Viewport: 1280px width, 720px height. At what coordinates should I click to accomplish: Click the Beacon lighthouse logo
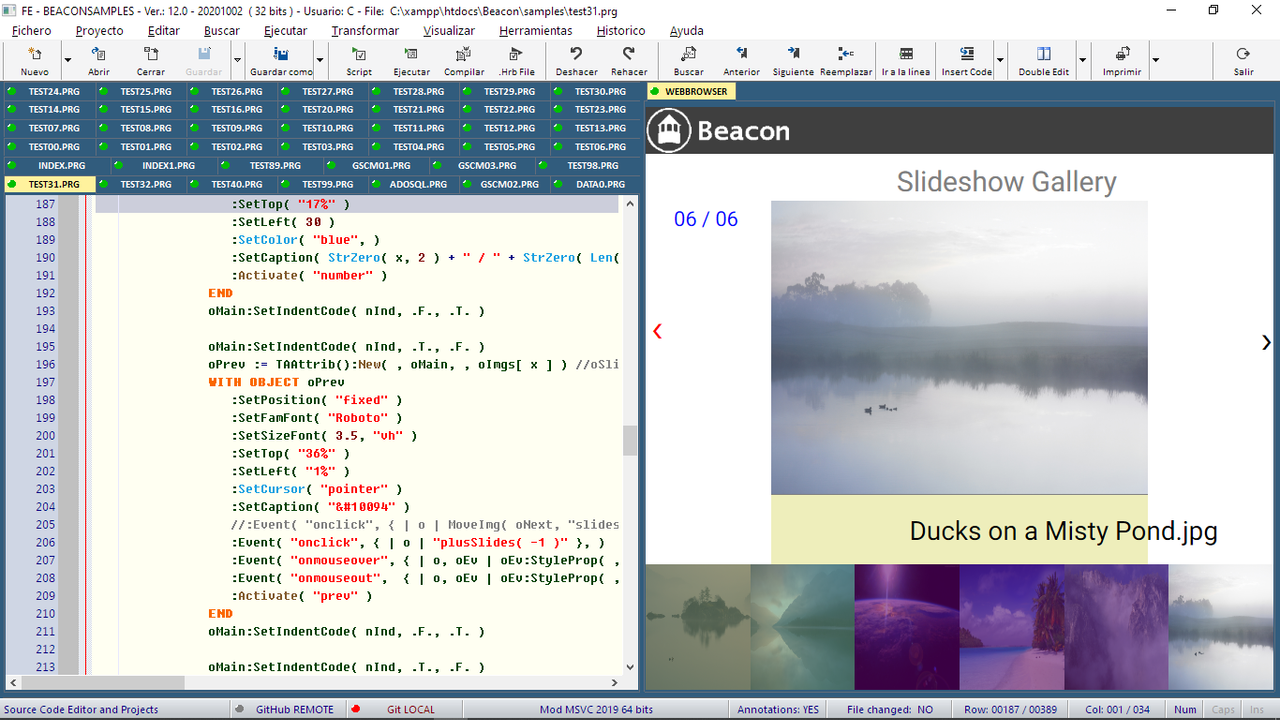point(669,131)
